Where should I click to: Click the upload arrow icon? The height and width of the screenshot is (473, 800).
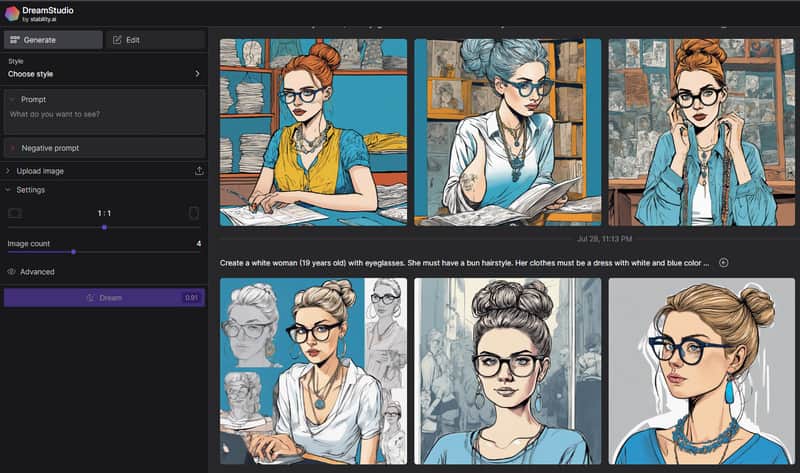pyautogui.click(x=198, y=171)
